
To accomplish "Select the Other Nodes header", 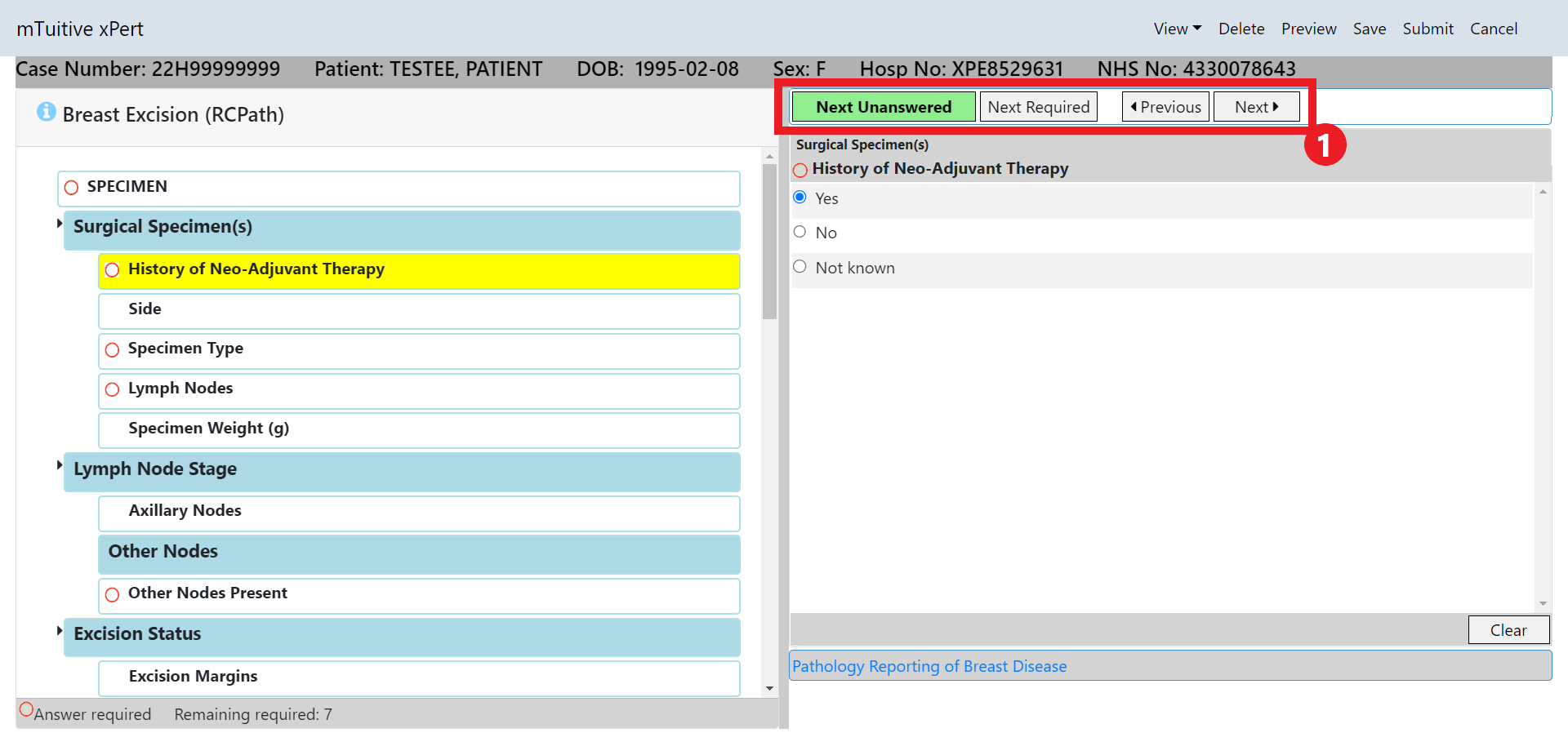I will 419,554.
